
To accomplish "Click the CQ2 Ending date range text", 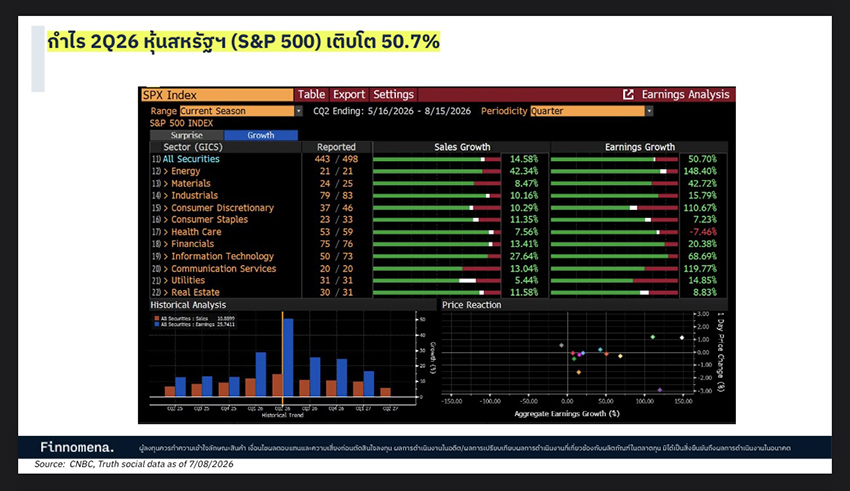I will (392, 111).
